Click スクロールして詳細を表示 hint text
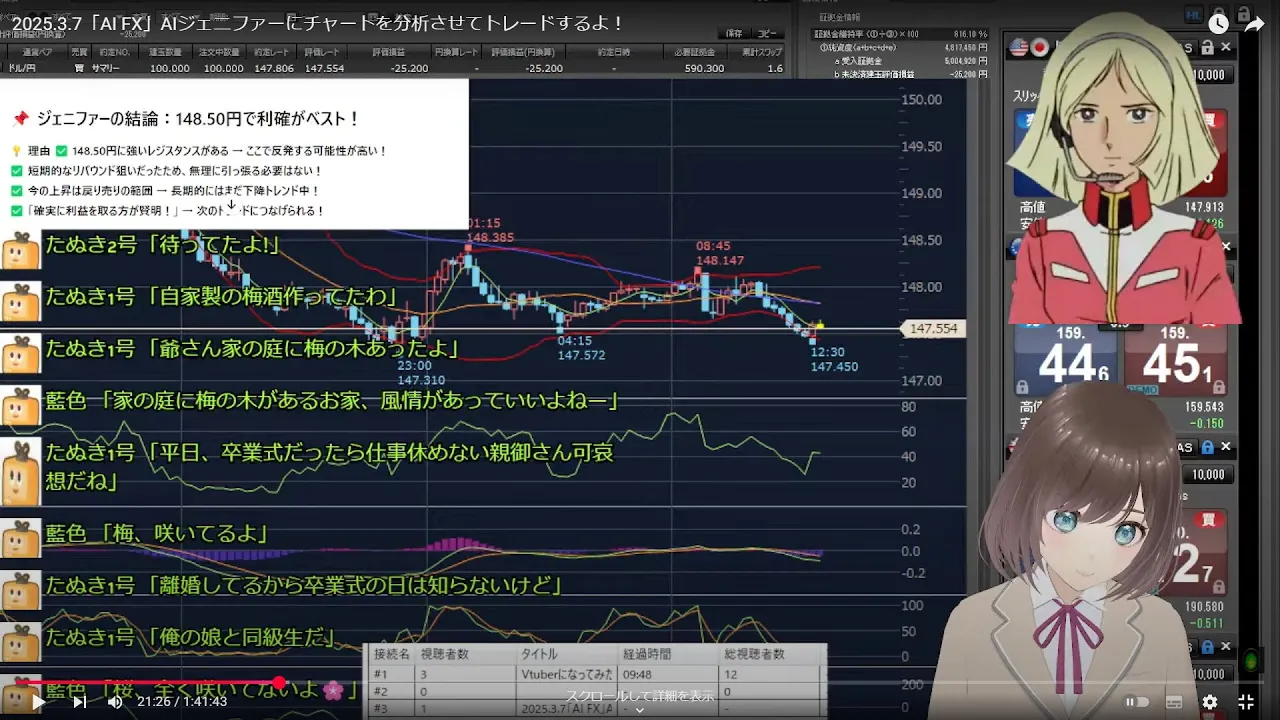1280x720 pixels. [x=640, y=696]
